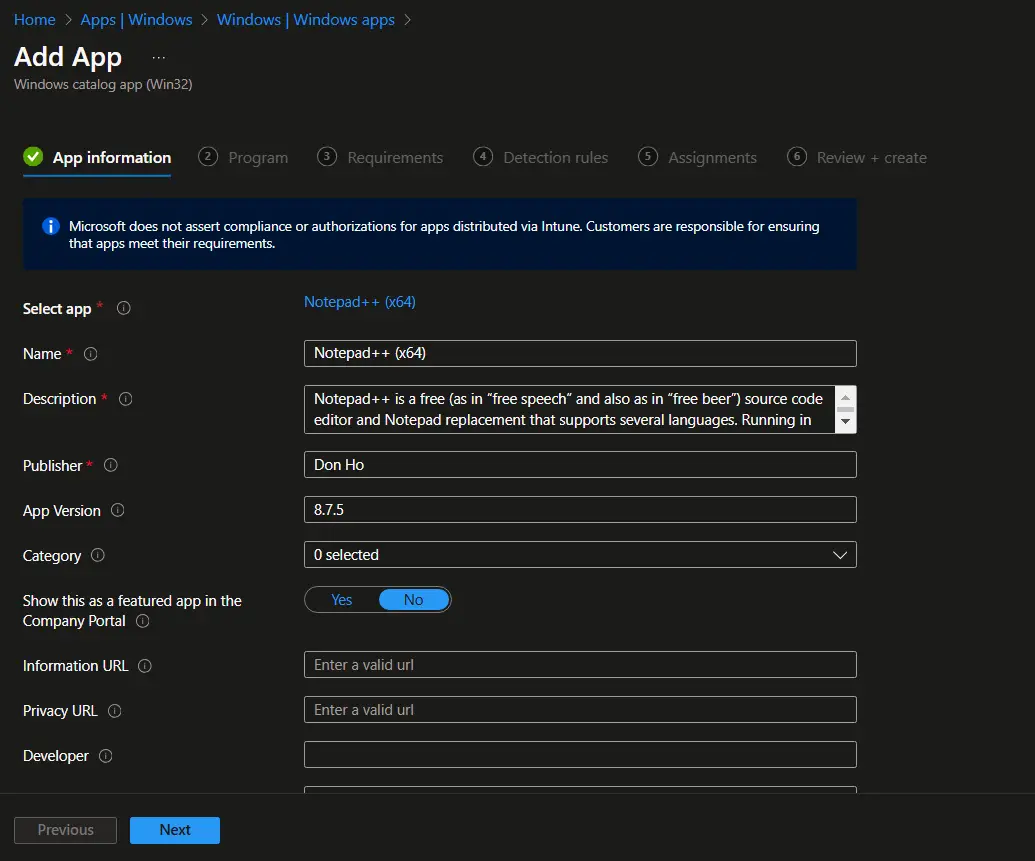1035x861 pixels.
Task: Navigate to Home via the breadcrumb
Action: [x=34, y=19]
